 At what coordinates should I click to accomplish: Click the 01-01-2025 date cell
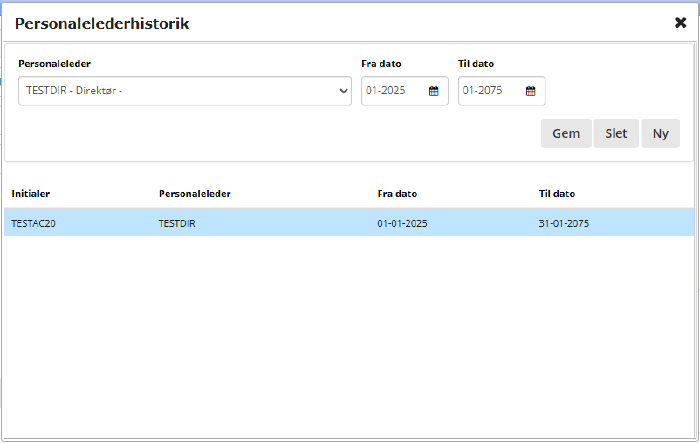[402, 223]
